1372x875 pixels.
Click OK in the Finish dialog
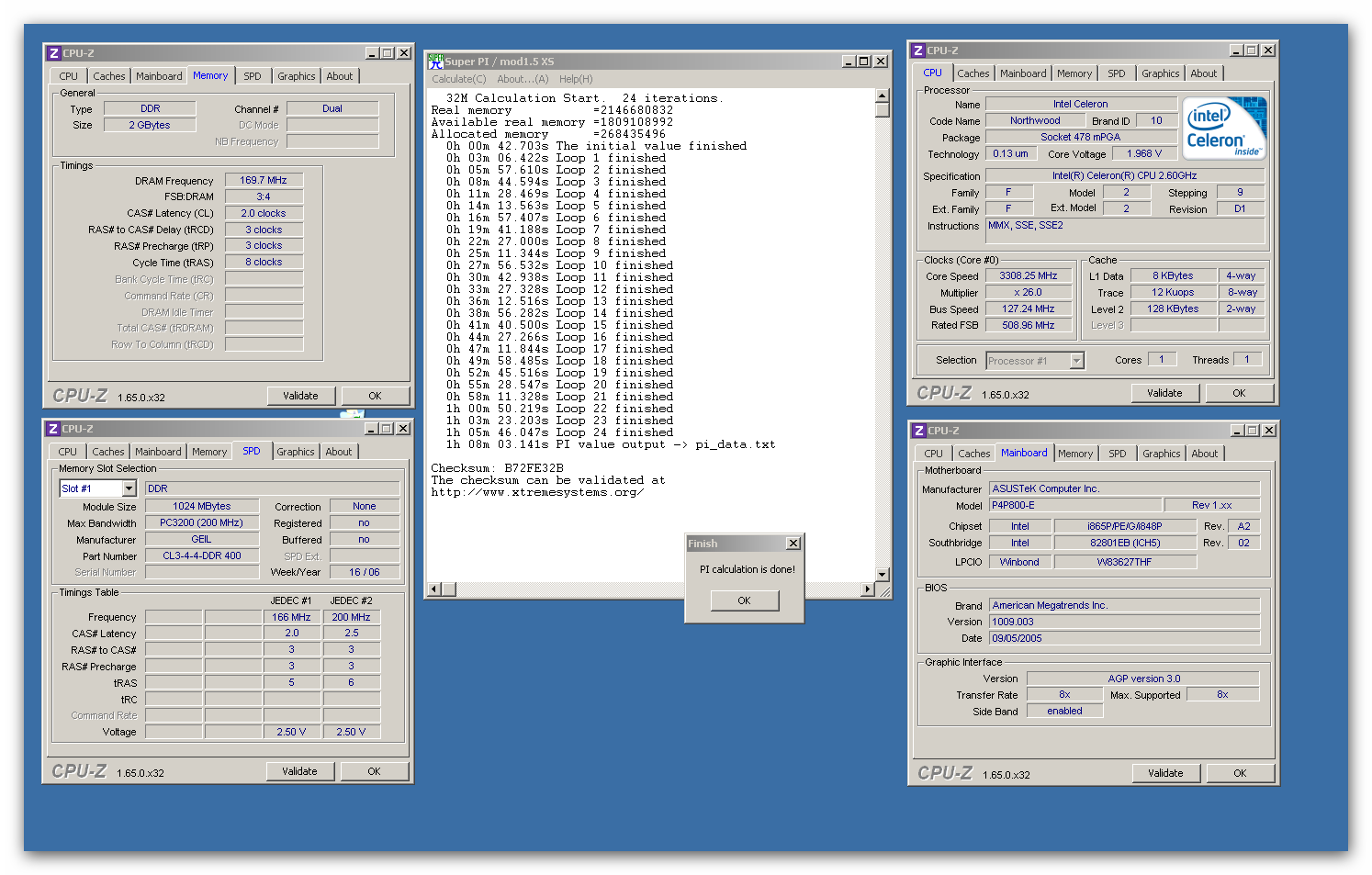tap(744, 600)
